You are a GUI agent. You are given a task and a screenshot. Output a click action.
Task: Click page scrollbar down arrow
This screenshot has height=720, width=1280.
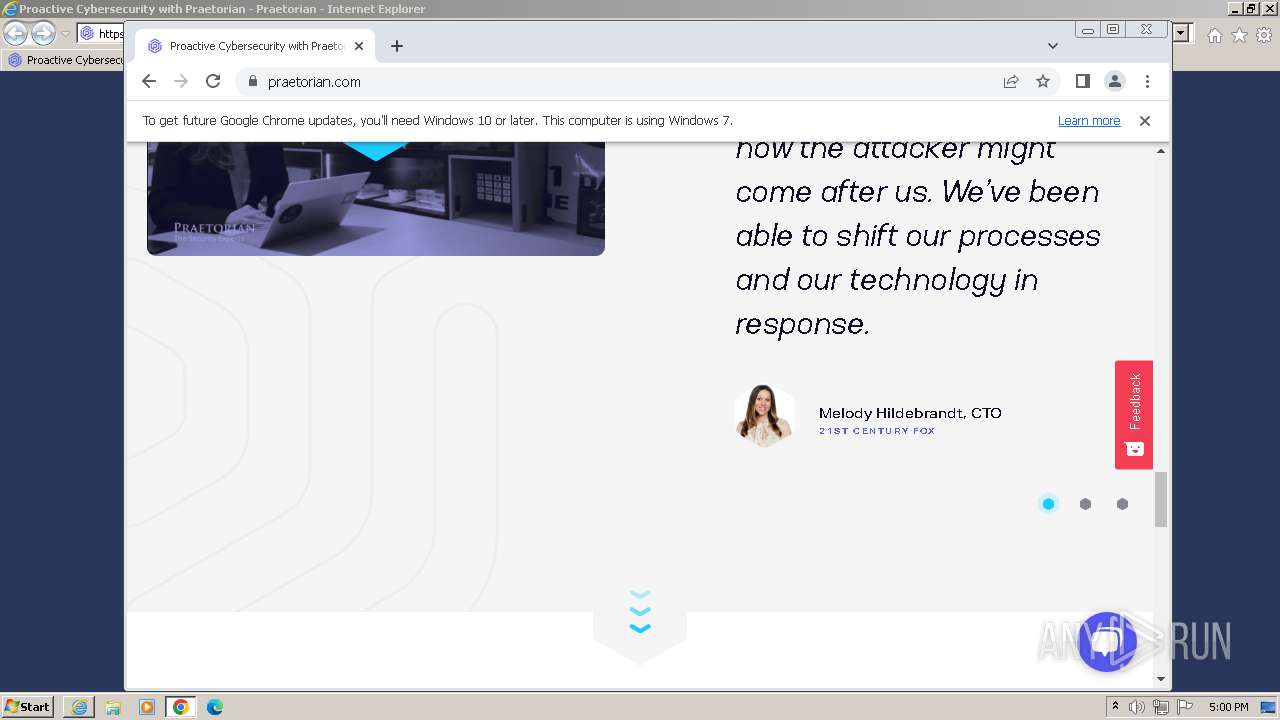(1161, 679)
